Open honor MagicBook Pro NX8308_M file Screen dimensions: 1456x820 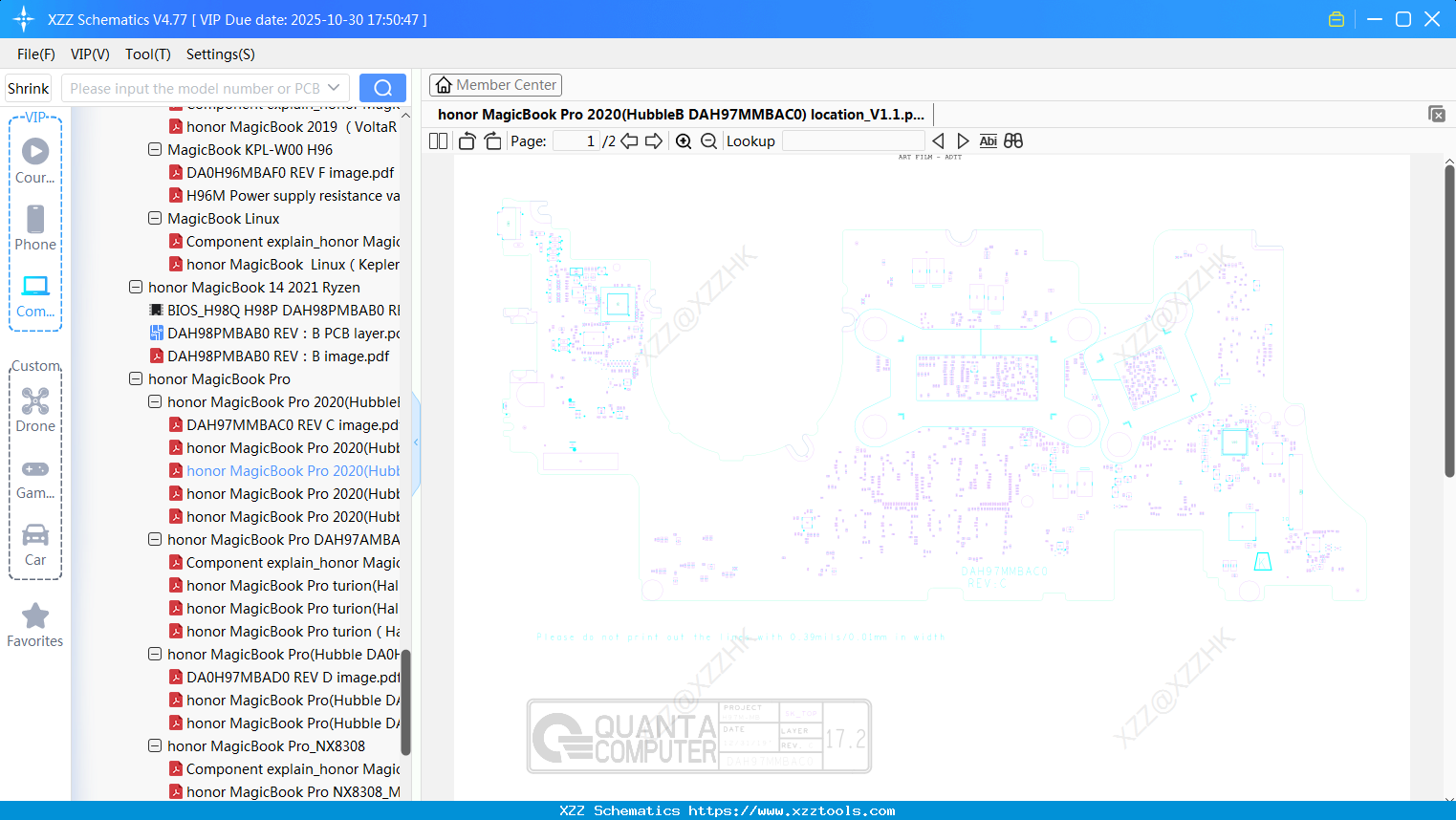284,791
